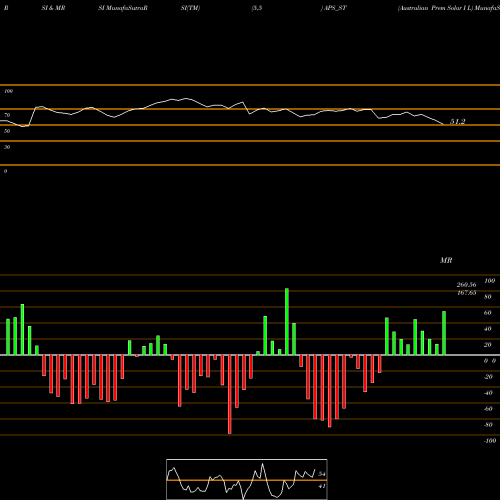
Task: Click the '54' value in mini chart
Action: click(322, 474)
